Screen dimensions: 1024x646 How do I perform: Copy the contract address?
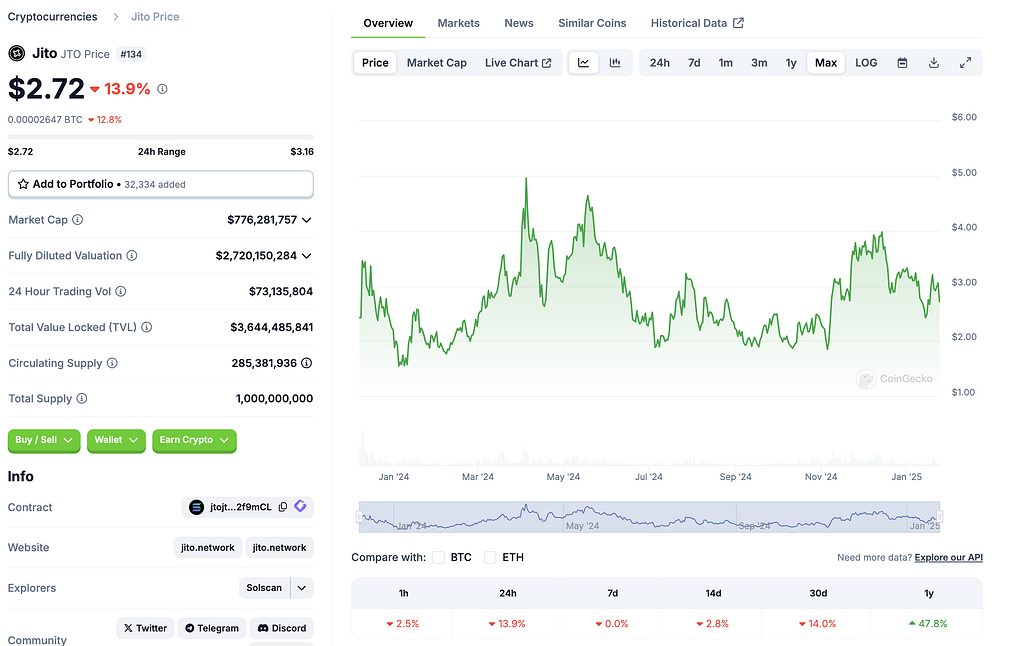coord(283,507)
